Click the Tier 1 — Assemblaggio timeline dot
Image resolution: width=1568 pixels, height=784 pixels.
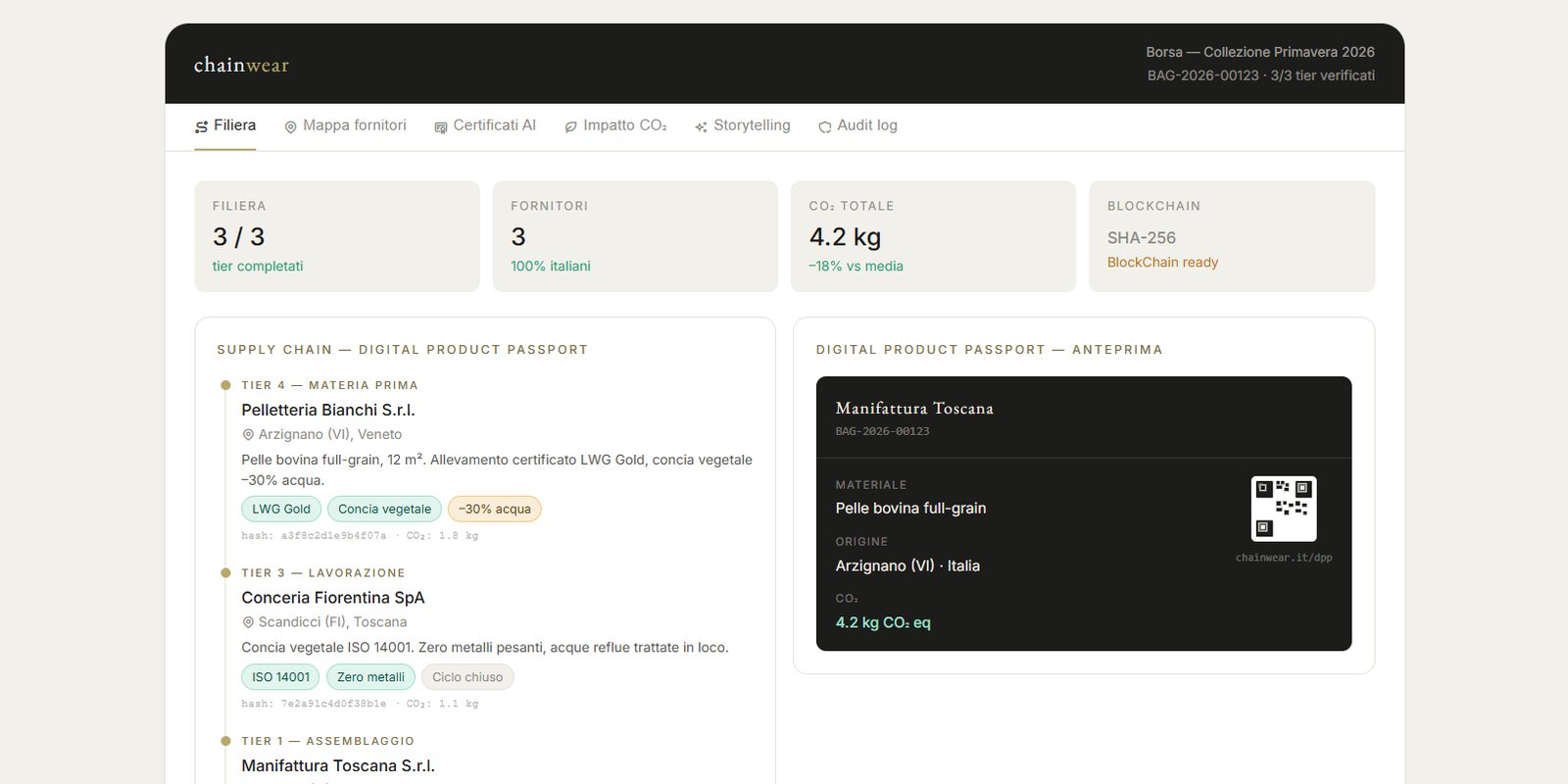click(x=225, y=741)
